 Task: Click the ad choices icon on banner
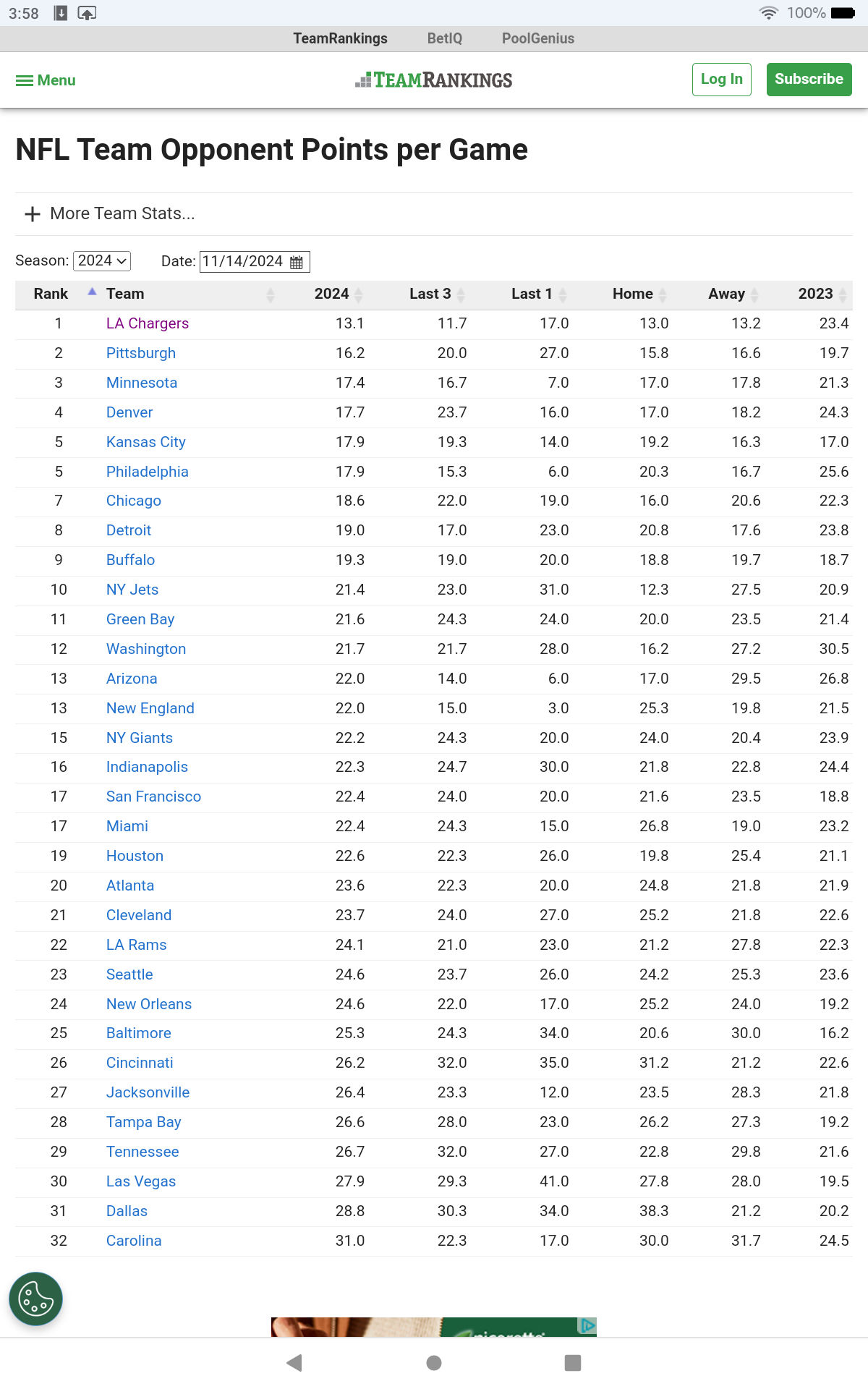[x=587, y=1325]
